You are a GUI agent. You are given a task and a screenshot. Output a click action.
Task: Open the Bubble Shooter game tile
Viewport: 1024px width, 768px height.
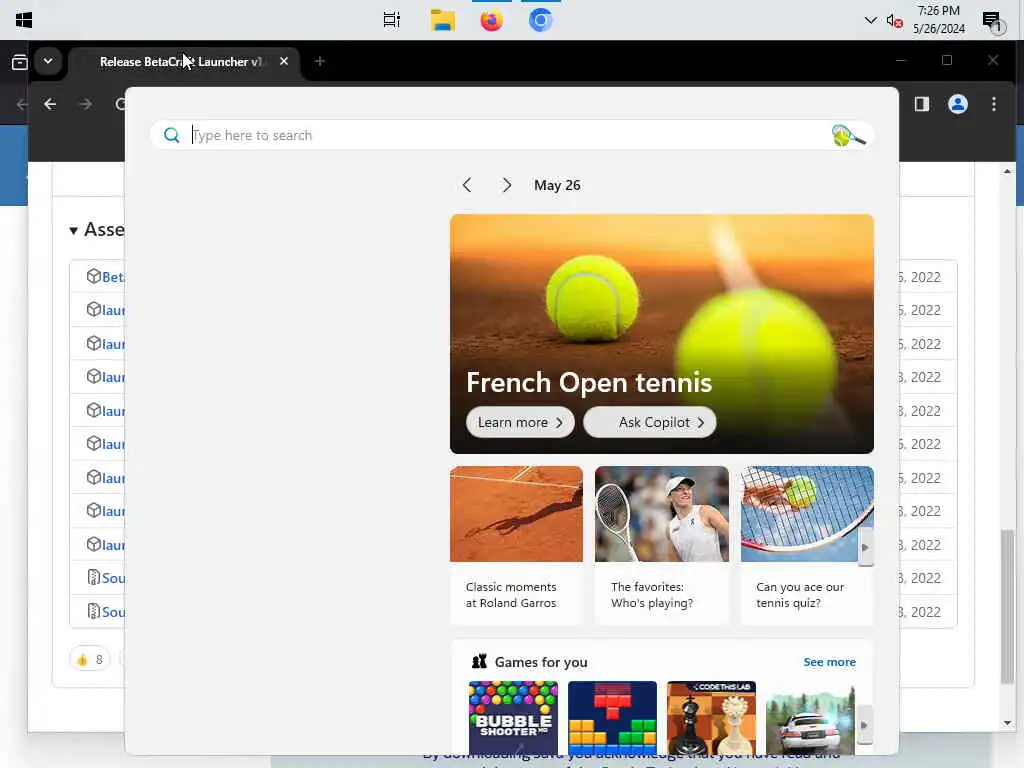pos(513,718)
